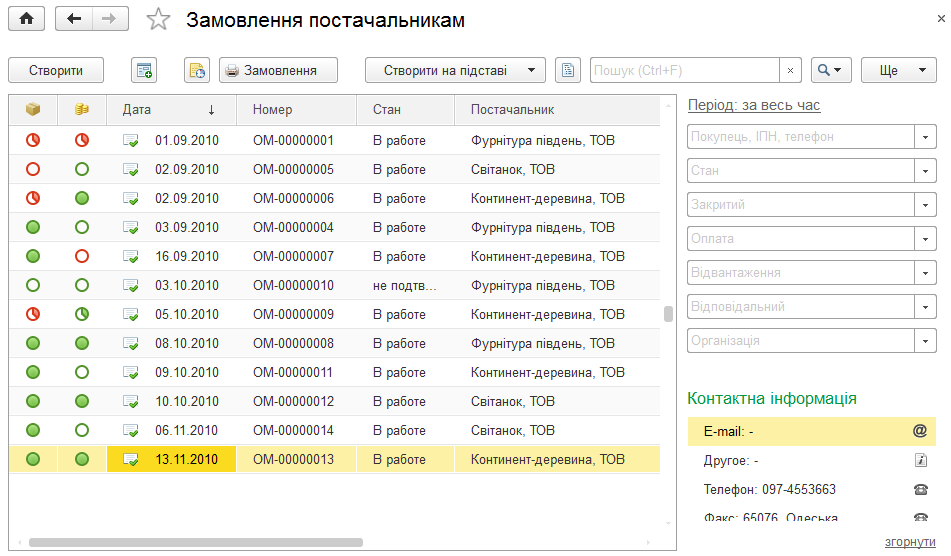The image size is (951, 556).
Task: Sort by the Номер column header
Action: point(296,110)
